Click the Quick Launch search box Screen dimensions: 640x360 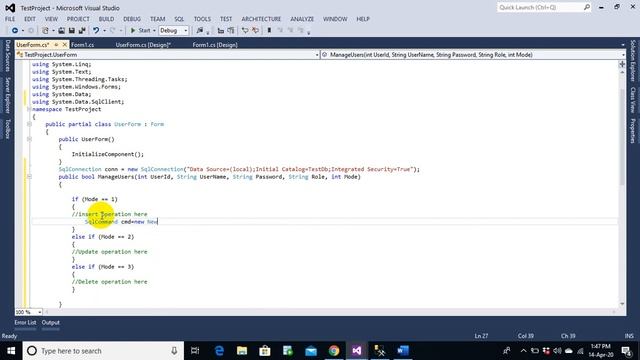544,7
